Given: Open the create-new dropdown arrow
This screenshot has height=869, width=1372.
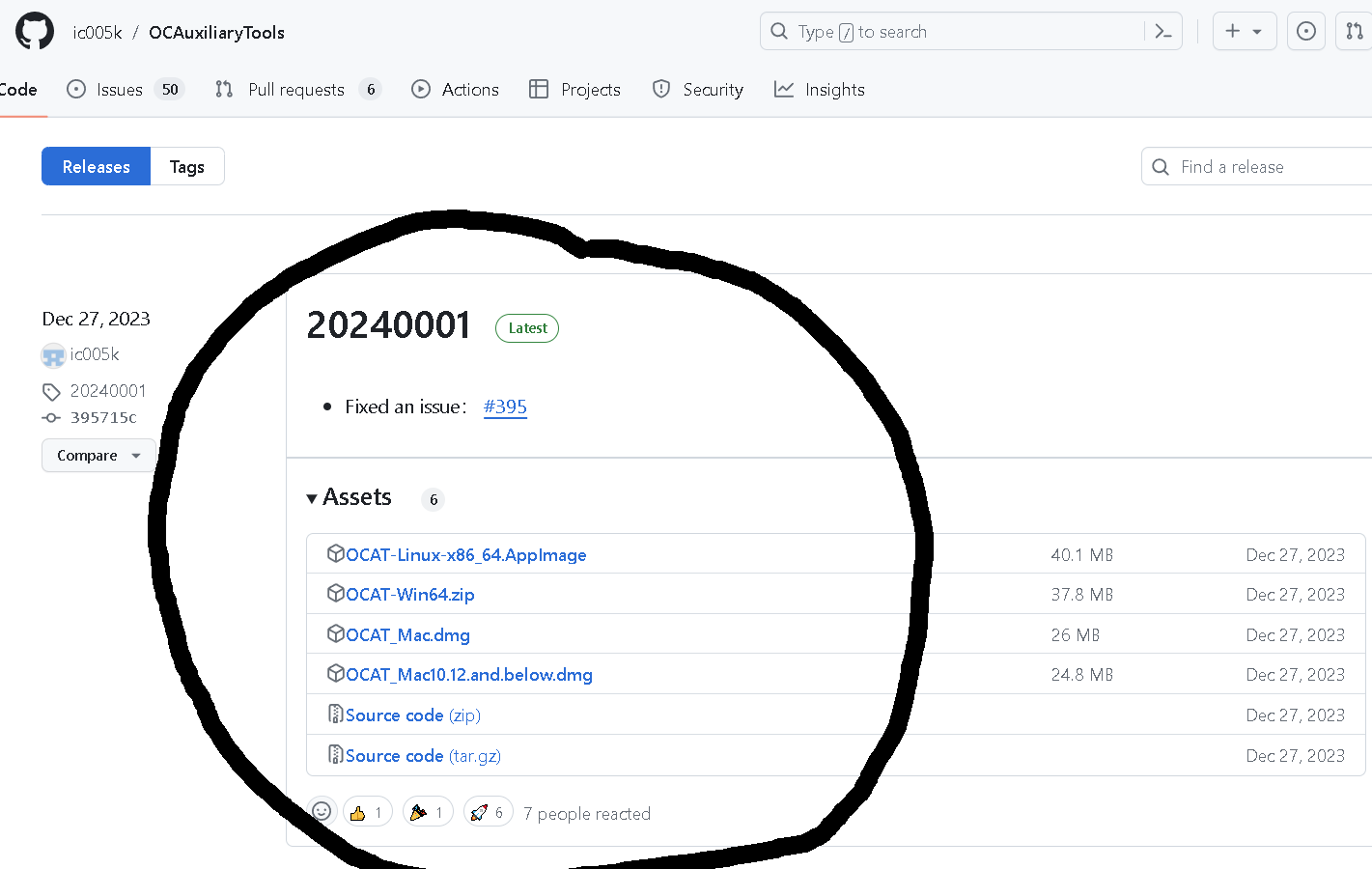Looking at the screenshot, I should pyautogui.click(x=1257, y=32).
